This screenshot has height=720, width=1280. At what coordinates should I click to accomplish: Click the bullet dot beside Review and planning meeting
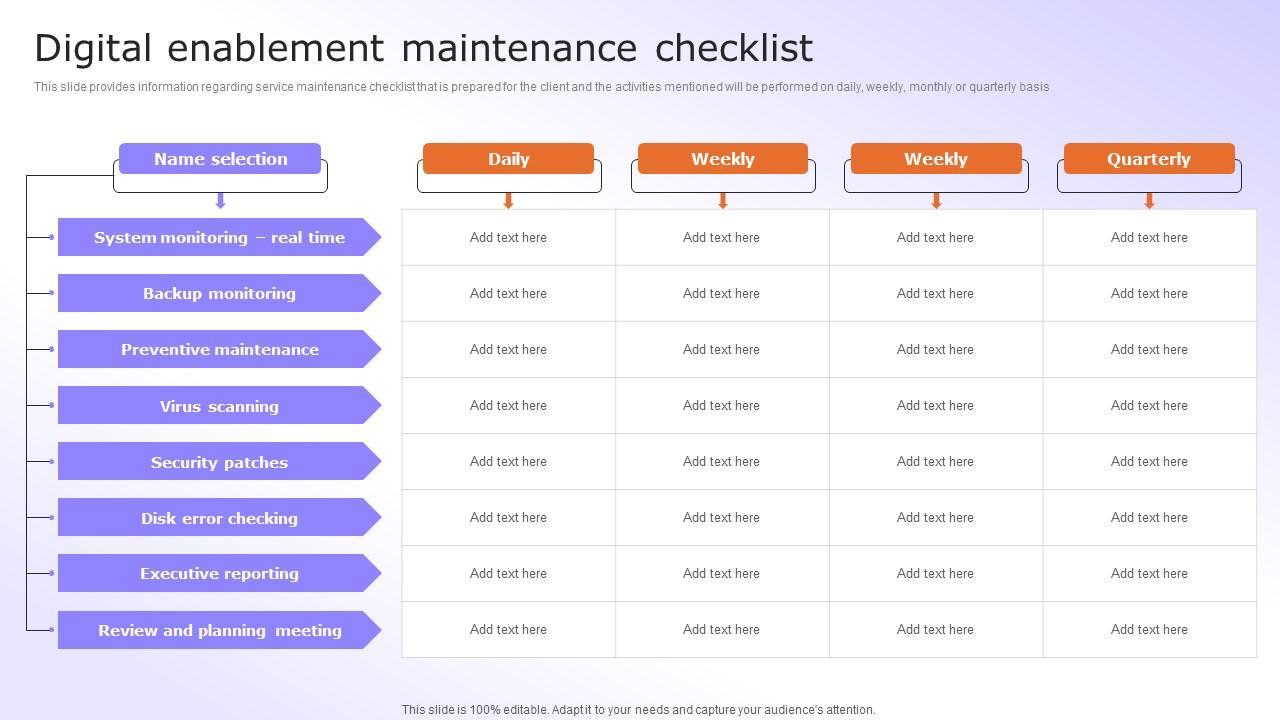52,629
